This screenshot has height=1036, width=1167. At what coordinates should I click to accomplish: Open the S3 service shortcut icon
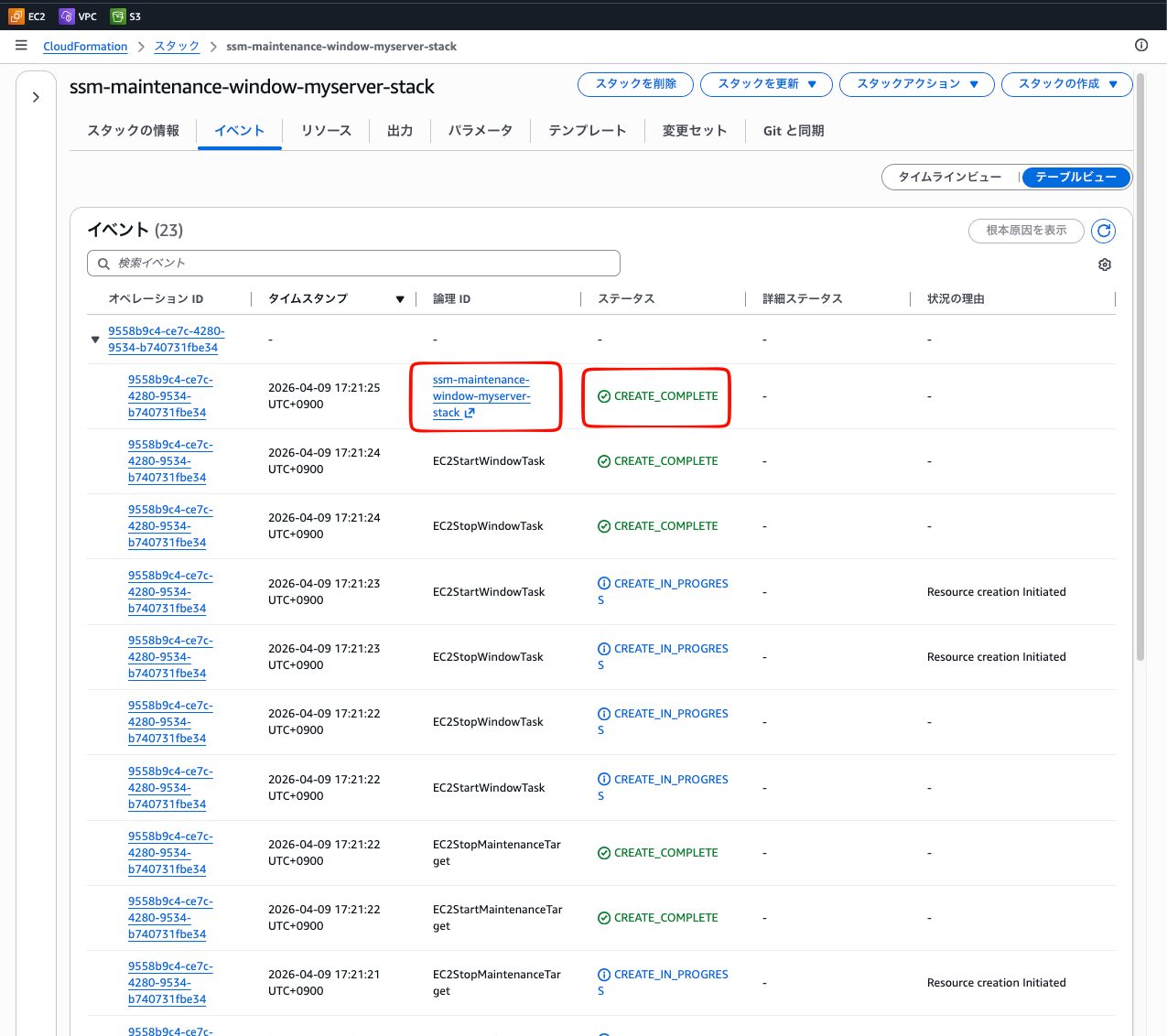117,16
